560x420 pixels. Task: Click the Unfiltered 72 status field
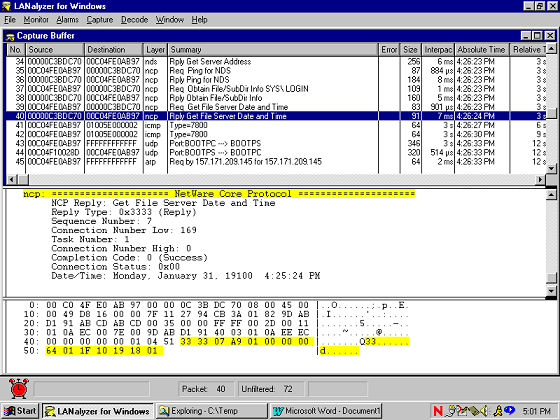271,389
